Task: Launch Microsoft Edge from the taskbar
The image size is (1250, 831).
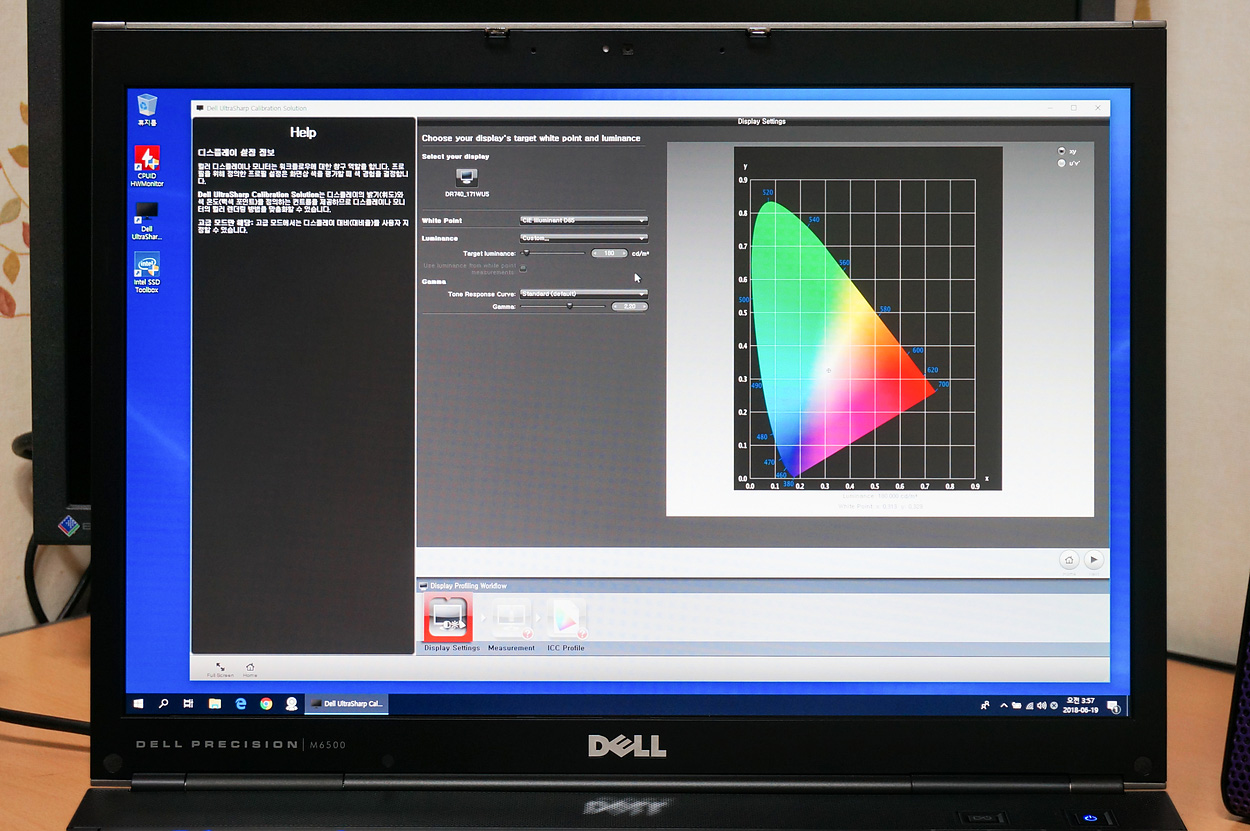Action: point(240,704)
